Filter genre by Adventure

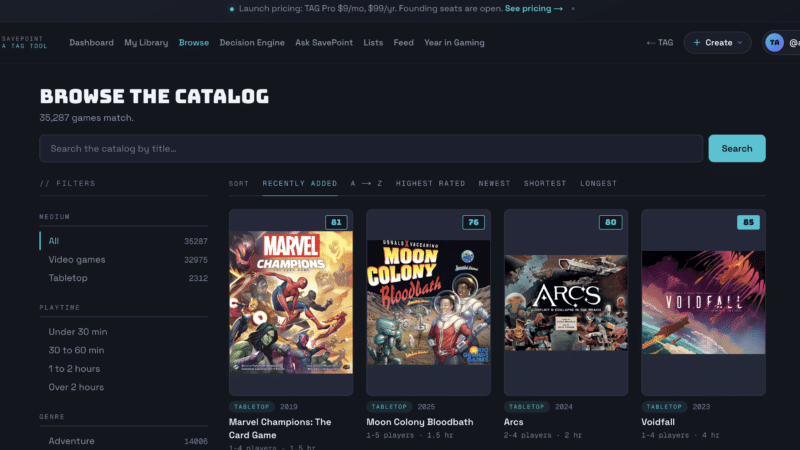pos(123,441)
